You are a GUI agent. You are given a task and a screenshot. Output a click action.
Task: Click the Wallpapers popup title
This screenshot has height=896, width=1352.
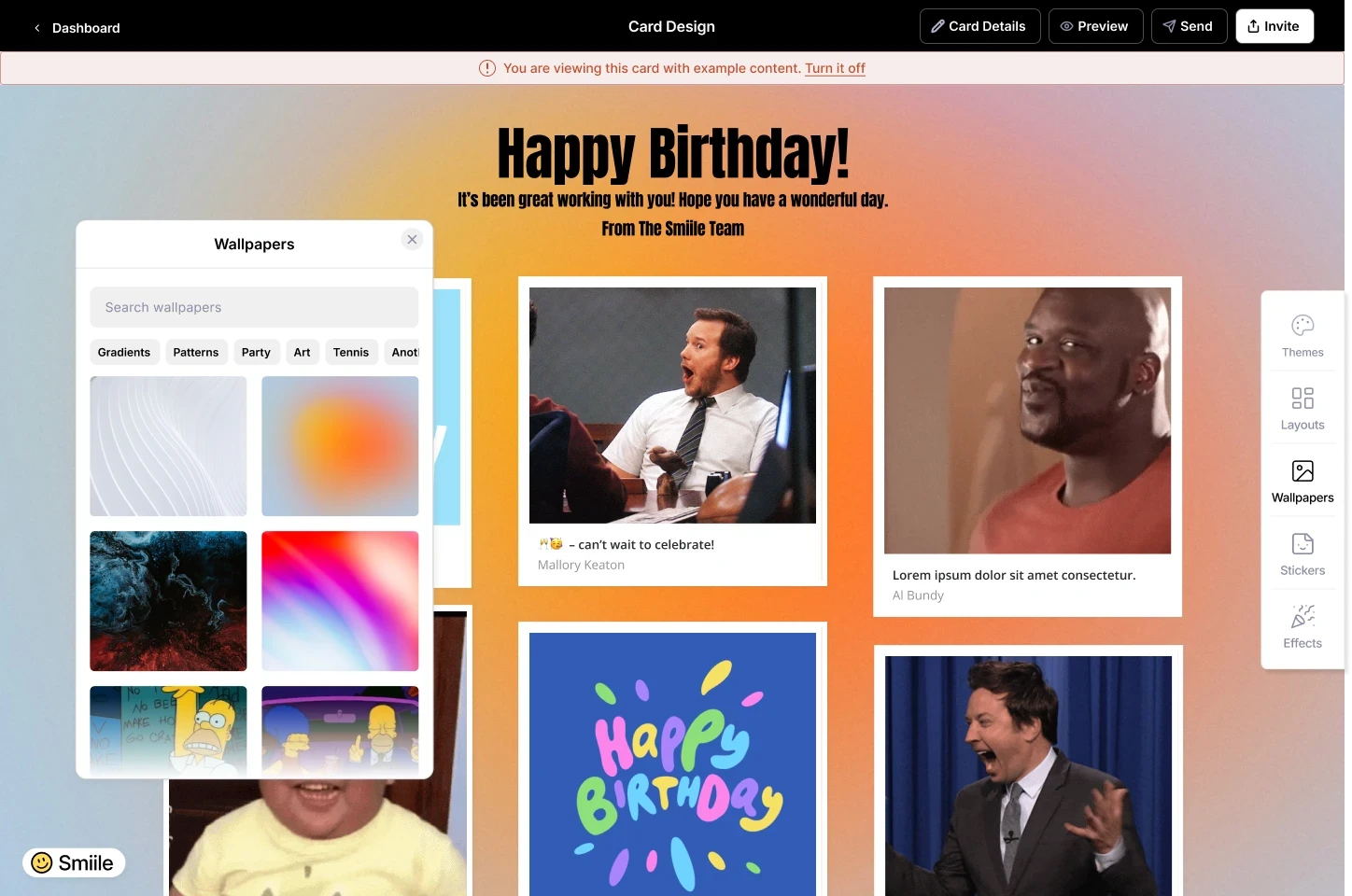(254, 245)
